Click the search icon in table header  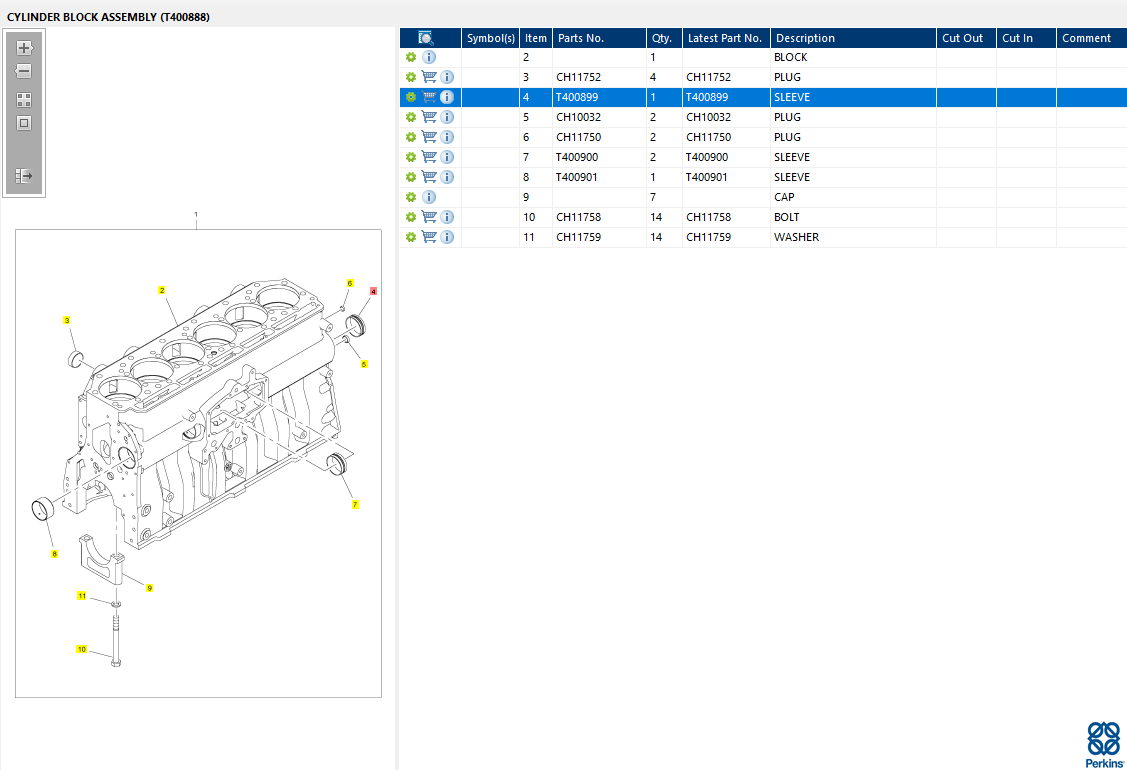(426, 38)
